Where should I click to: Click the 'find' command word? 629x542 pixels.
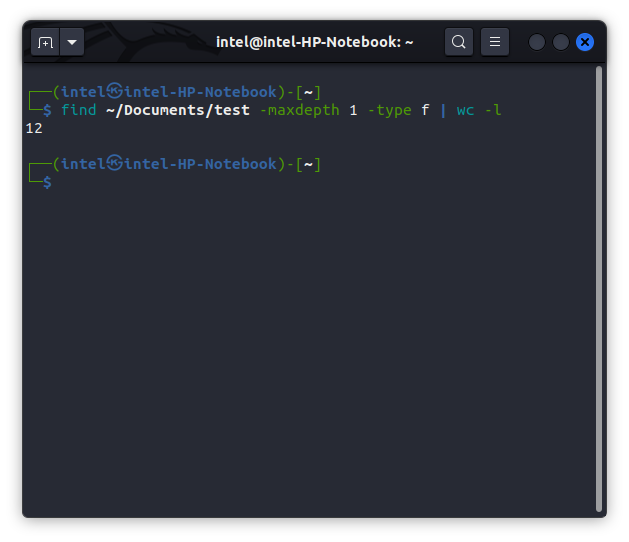click(78, 110)
